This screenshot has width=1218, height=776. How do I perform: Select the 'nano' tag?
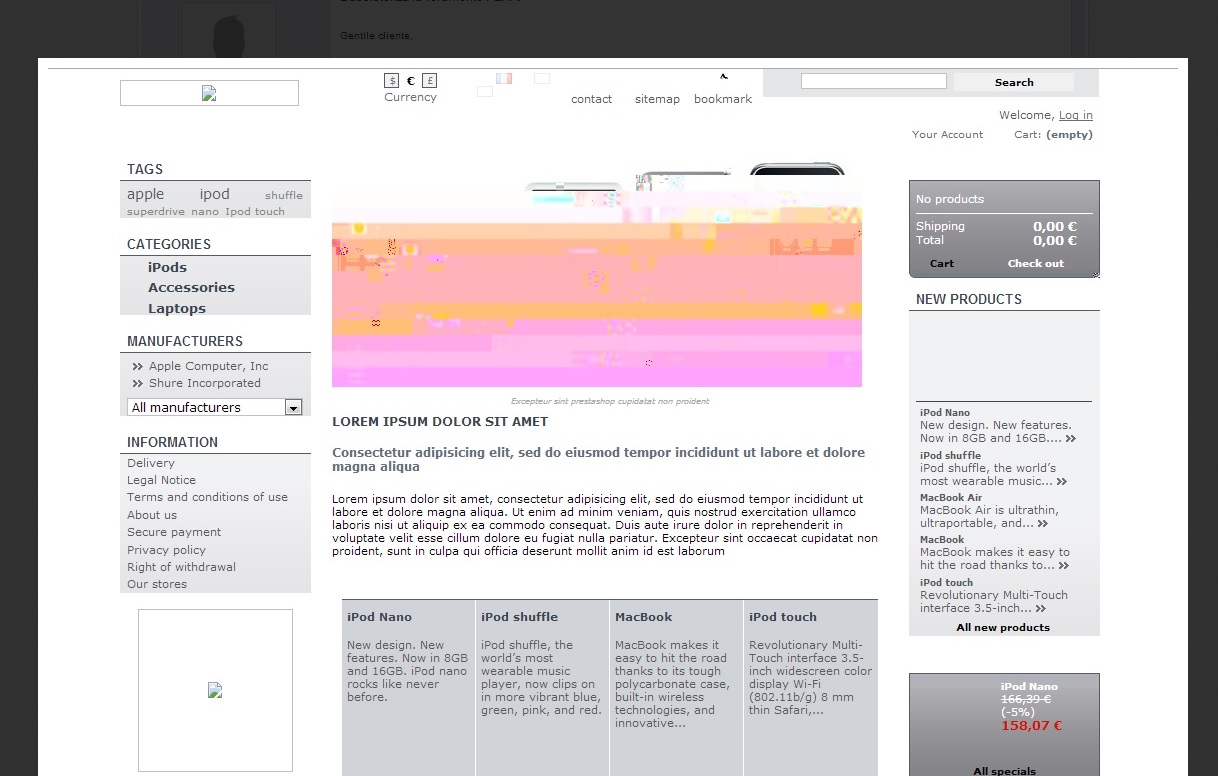[x=205, y=211]
